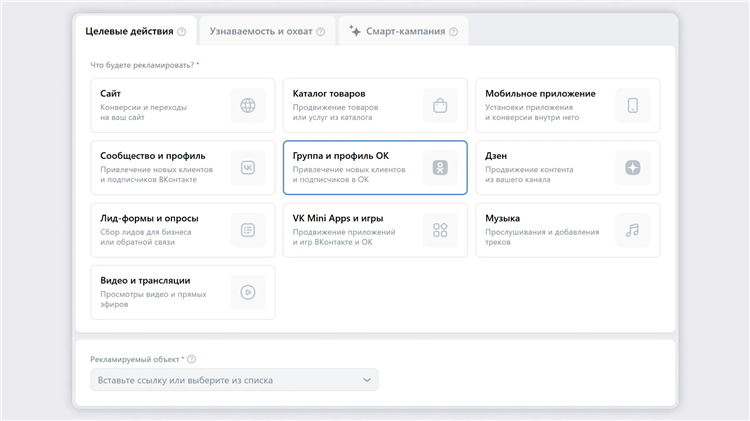Choose Мобильное приложение as ad object

[568, 105]
